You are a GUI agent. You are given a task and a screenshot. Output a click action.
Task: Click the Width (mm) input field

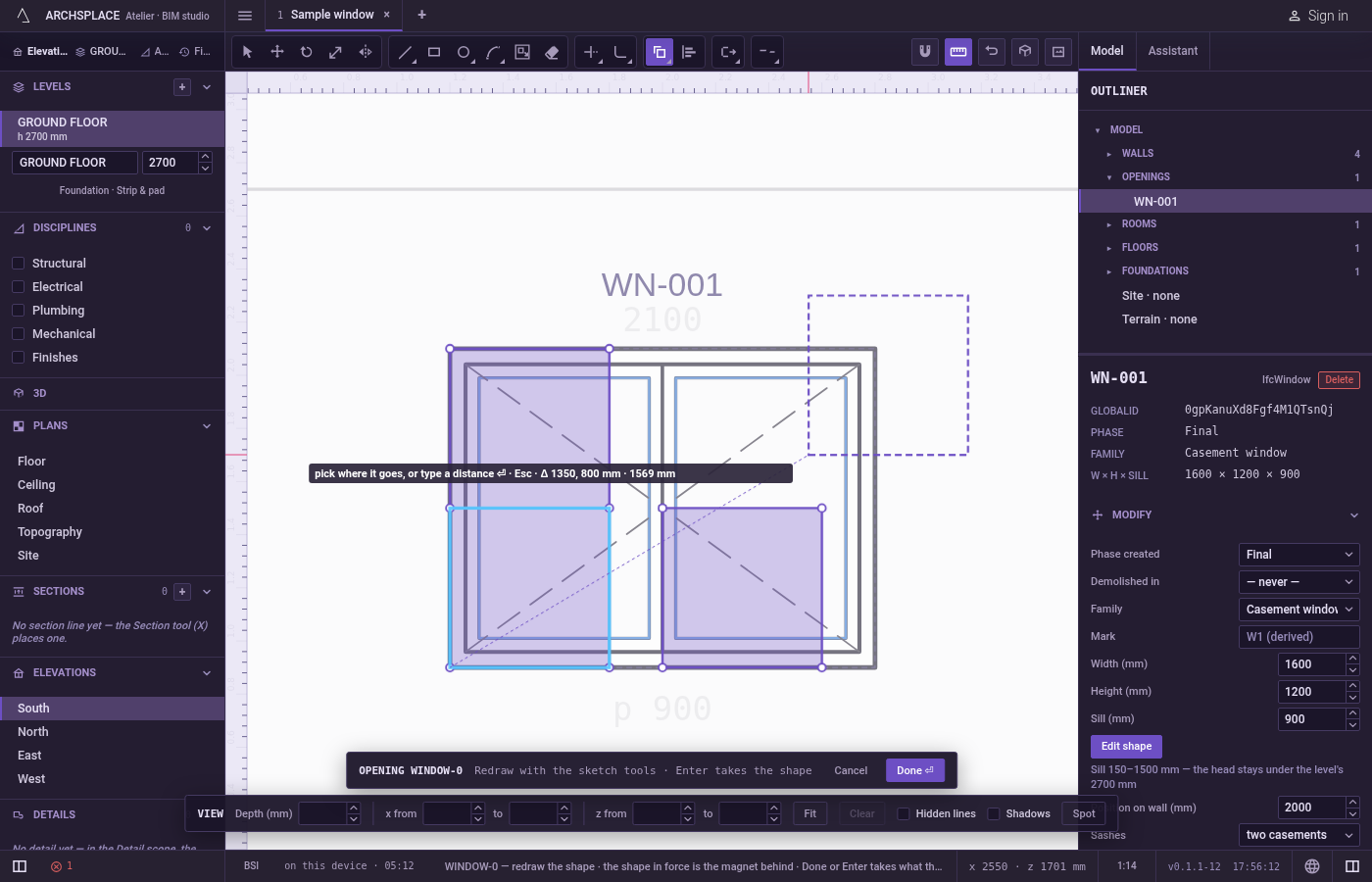click(x=1312, y=664)
